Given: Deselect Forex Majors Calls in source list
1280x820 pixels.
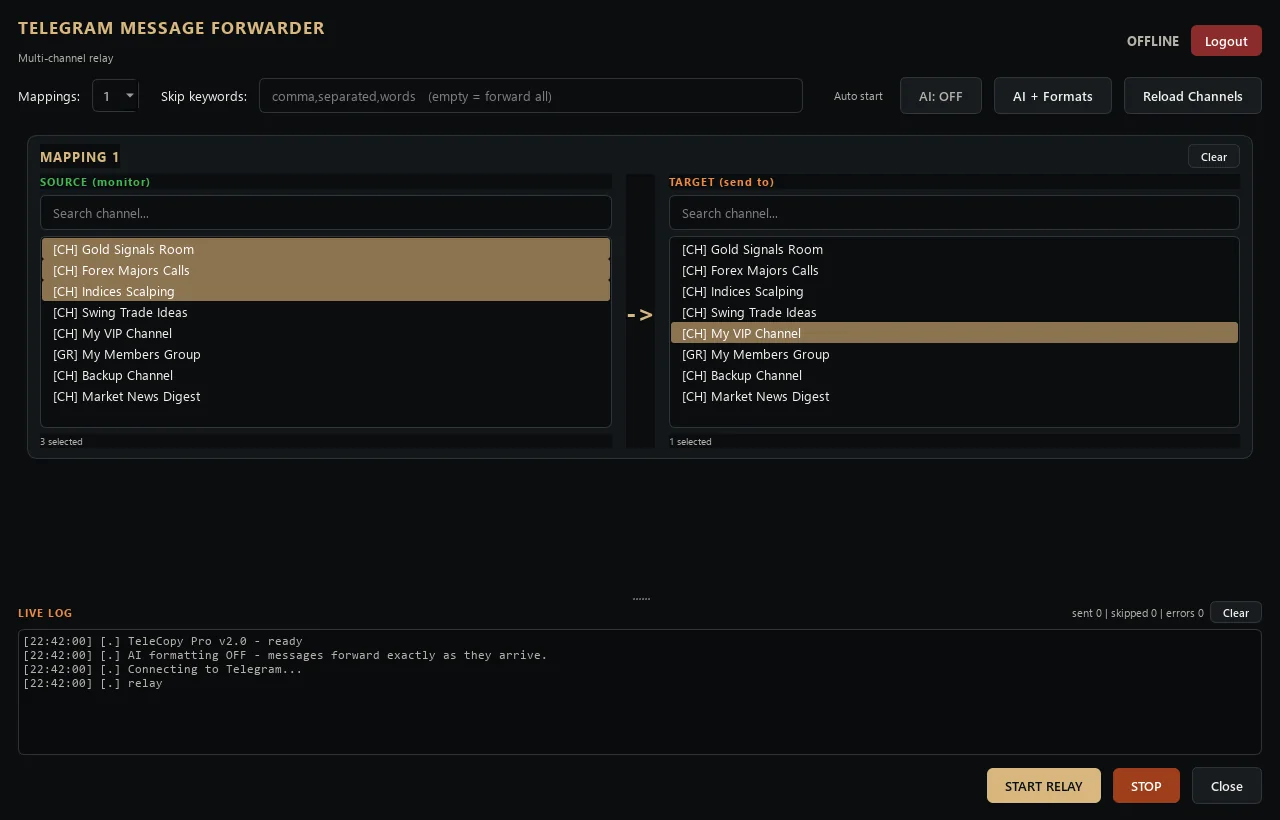Looking at the screenshot, I should [x=325, y=270].
